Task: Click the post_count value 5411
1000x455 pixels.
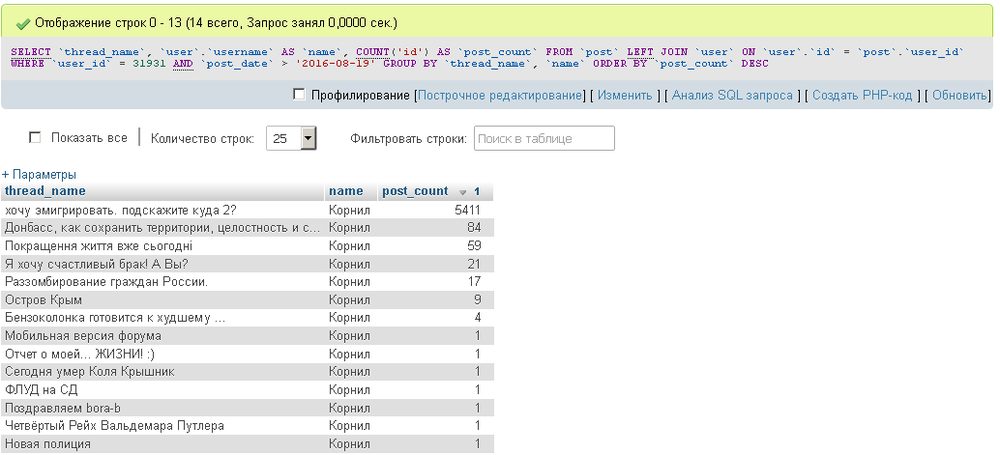Action: pyautogui.click(x=467, y=210)
